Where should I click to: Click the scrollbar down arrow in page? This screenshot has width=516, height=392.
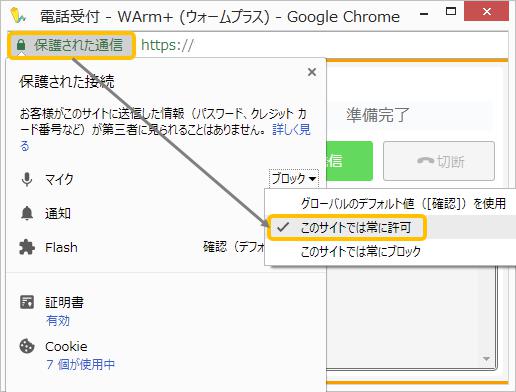[486, 359]
